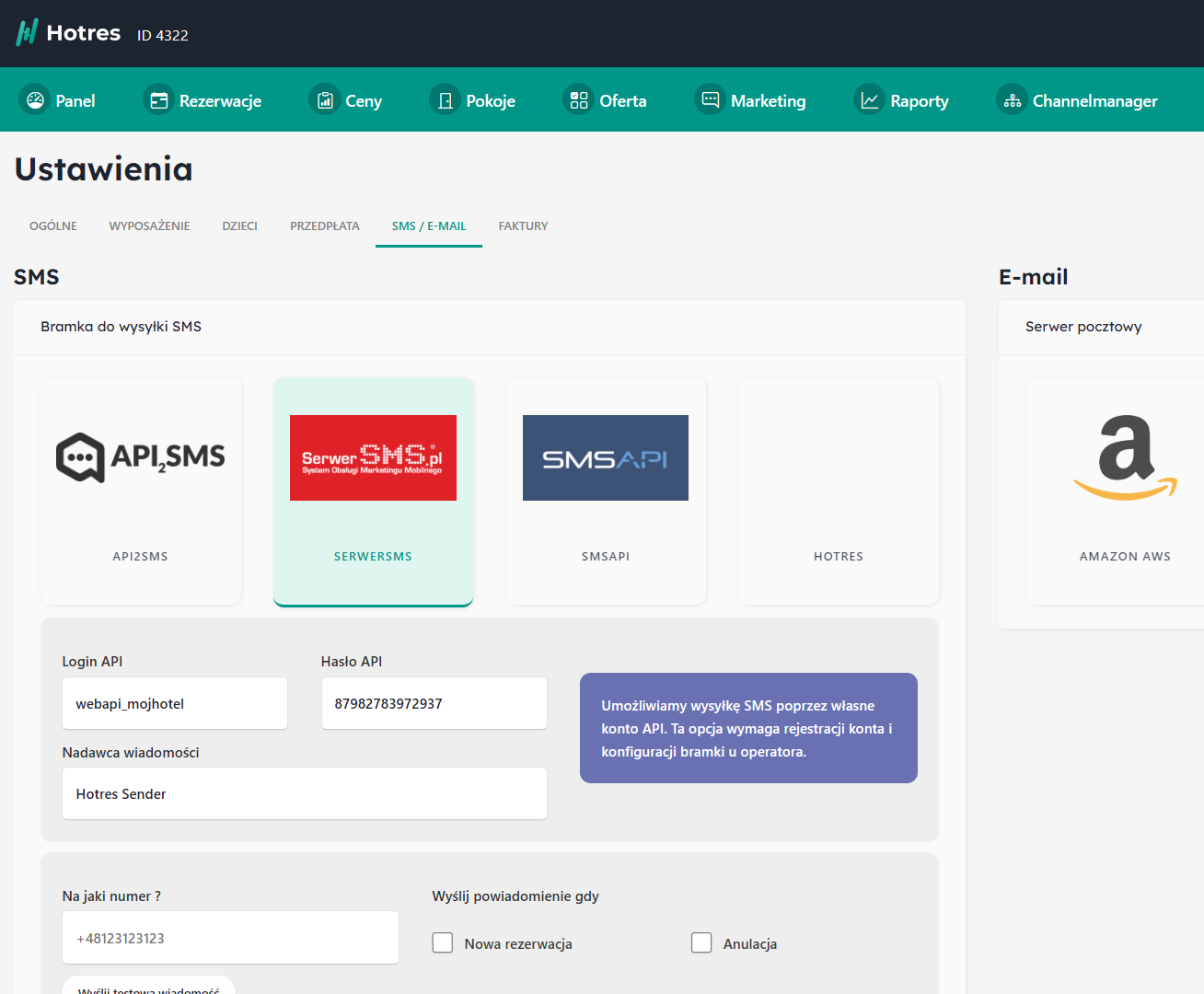This screenshot has height=994, width=1204.
Task: Pick Amazon AWS as mail server
Action: 1124,491
